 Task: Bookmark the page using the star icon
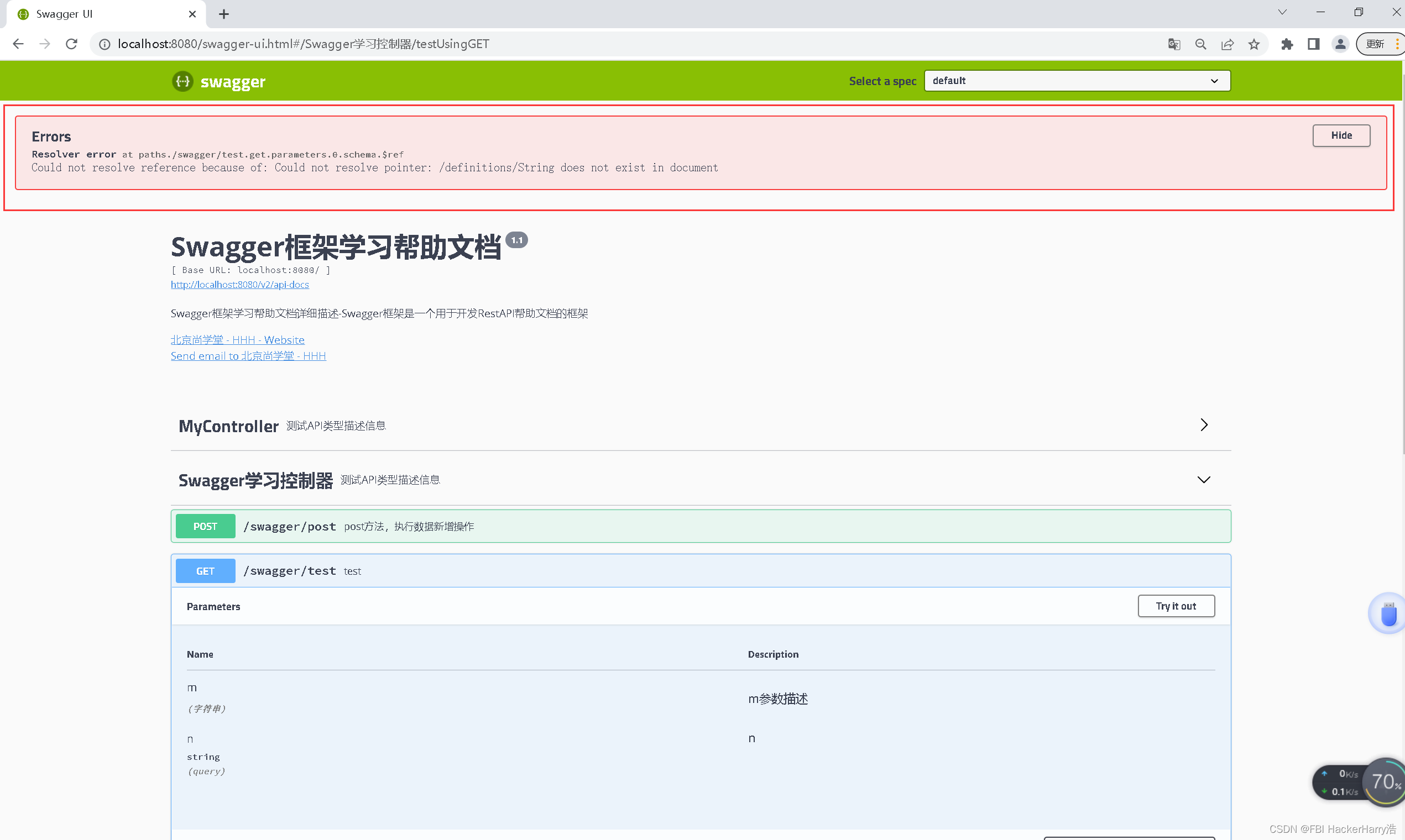1254,44
